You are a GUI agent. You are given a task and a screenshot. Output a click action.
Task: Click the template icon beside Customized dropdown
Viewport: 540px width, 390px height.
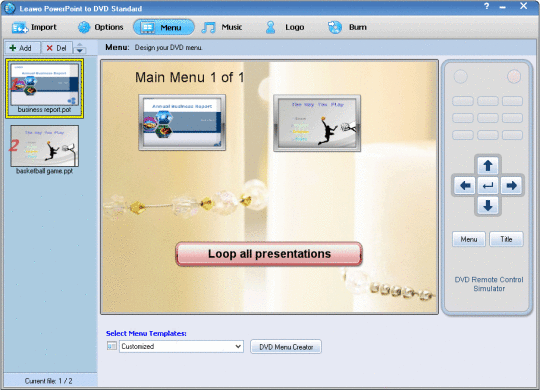click(x=112, y=346)
